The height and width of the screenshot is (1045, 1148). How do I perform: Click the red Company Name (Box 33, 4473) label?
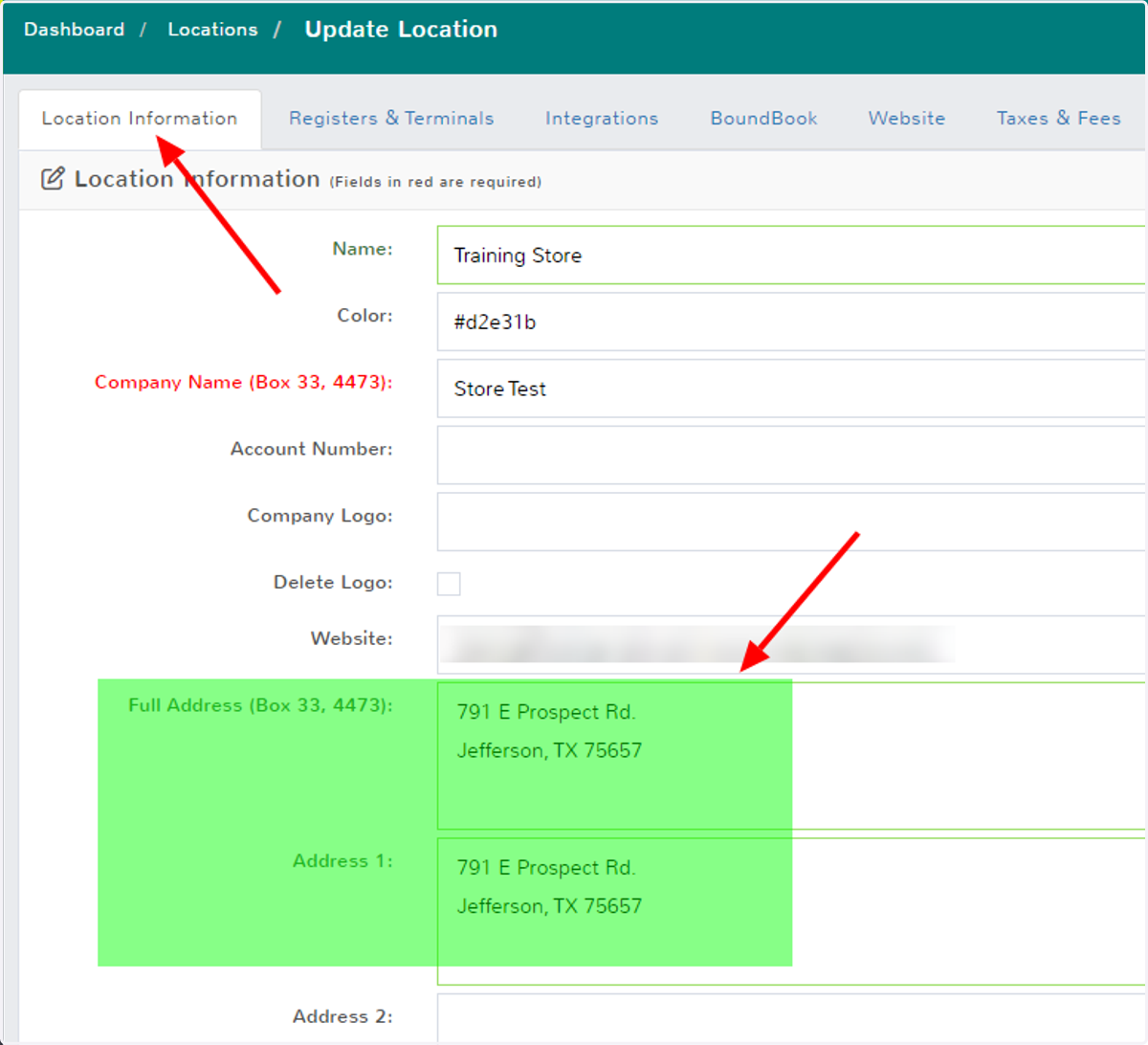(243, 383)
